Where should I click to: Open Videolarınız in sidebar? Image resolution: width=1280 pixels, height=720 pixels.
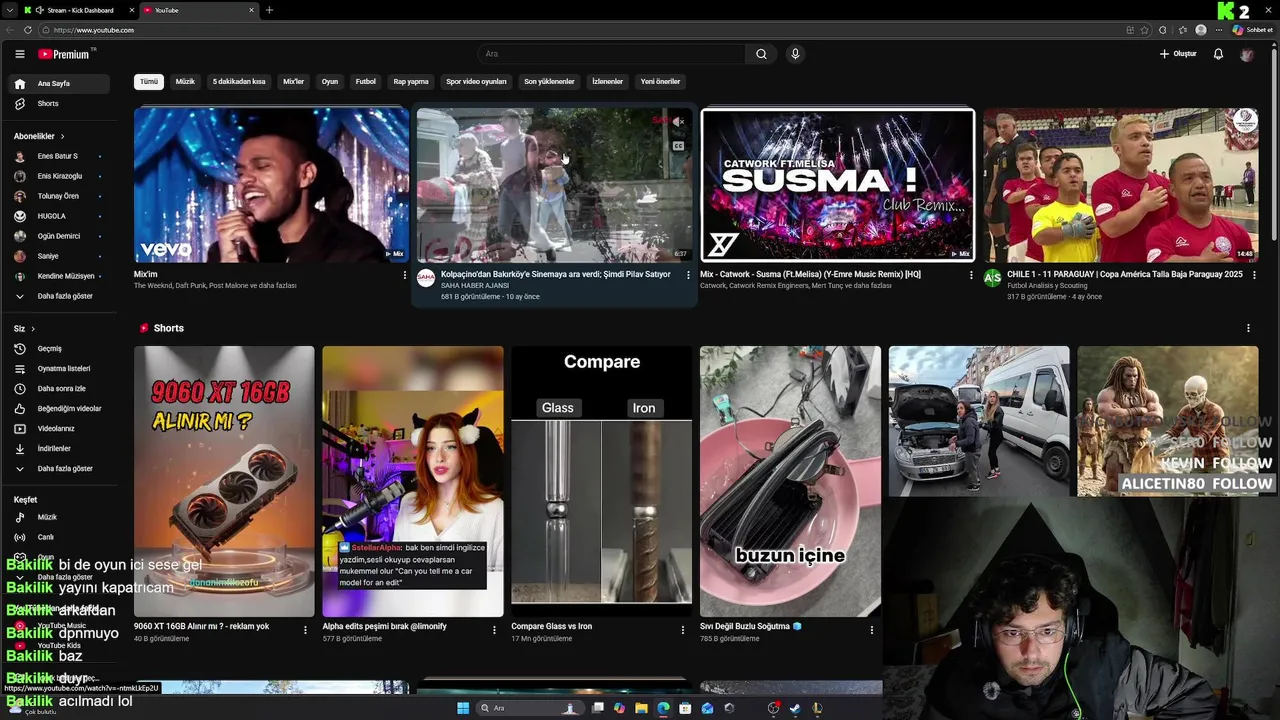pos(59,429)
